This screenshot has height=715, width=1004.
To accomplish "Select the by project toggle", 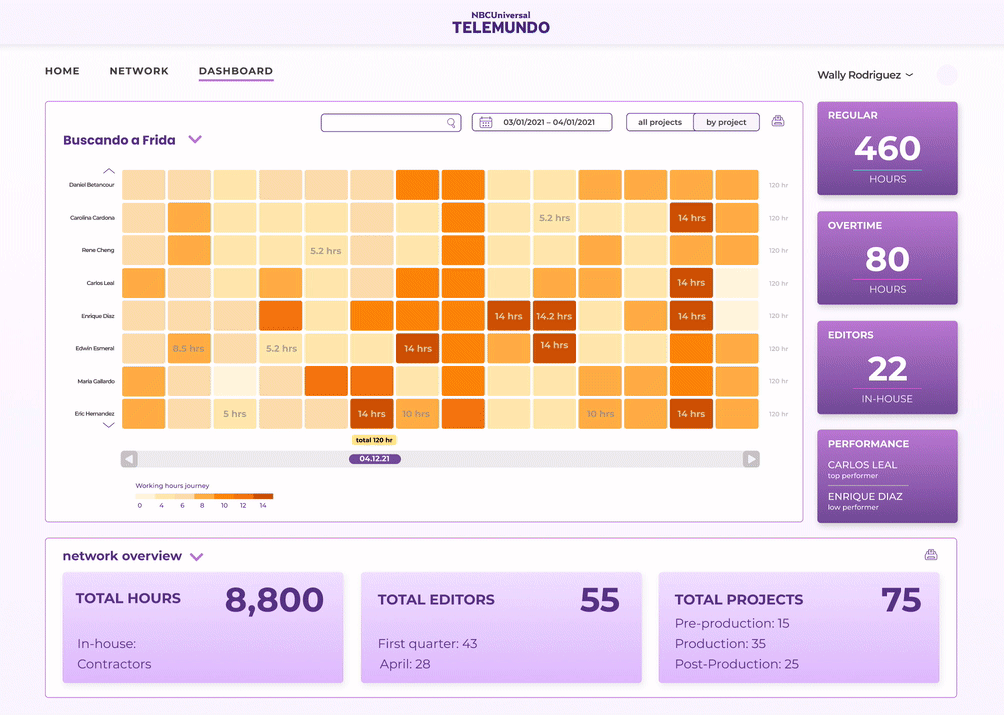I will tap(726, 122).
